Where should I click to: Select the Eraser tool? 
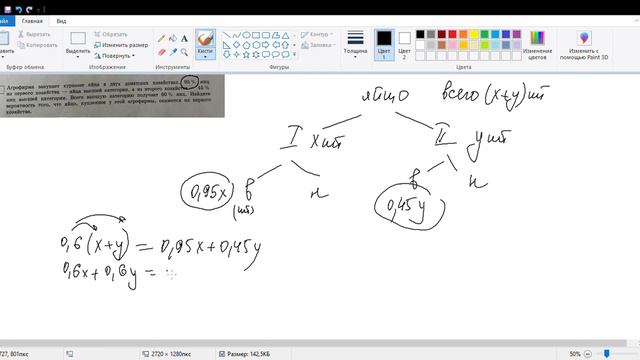pyautogui.click(x=162, y=52)
